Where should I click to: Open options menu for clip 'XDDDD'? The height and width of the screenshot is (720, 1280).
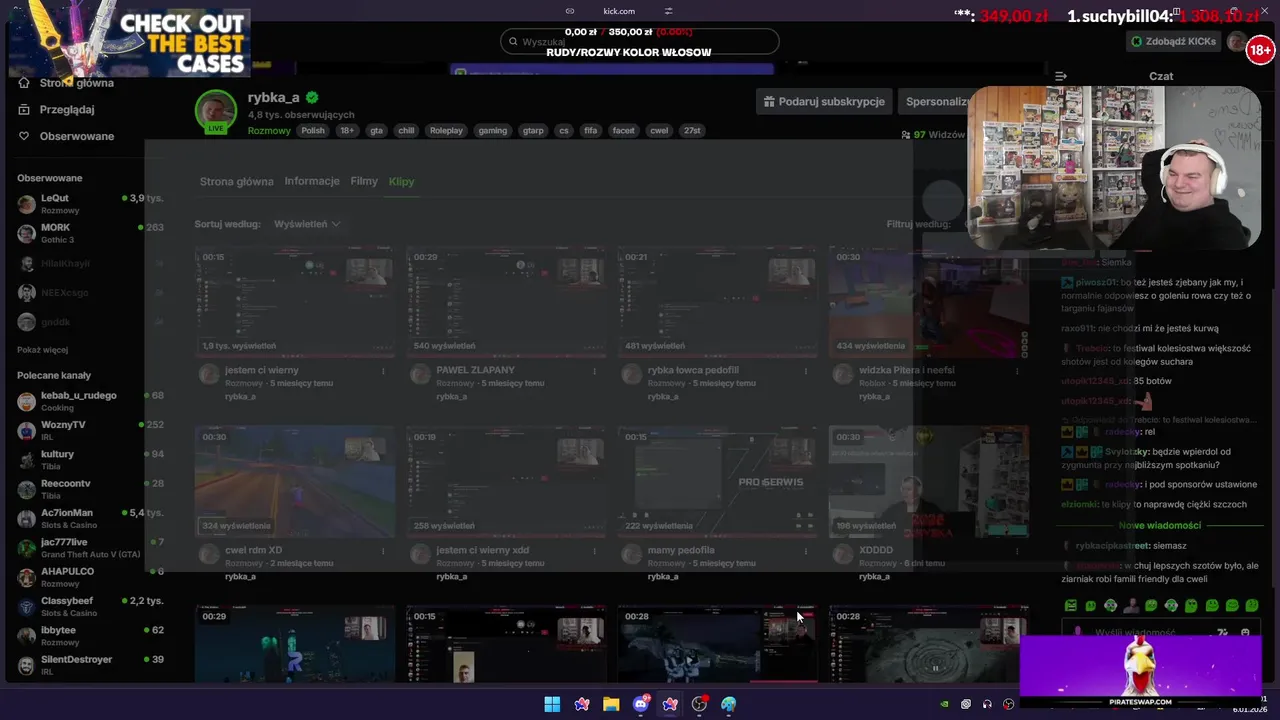1017,551
